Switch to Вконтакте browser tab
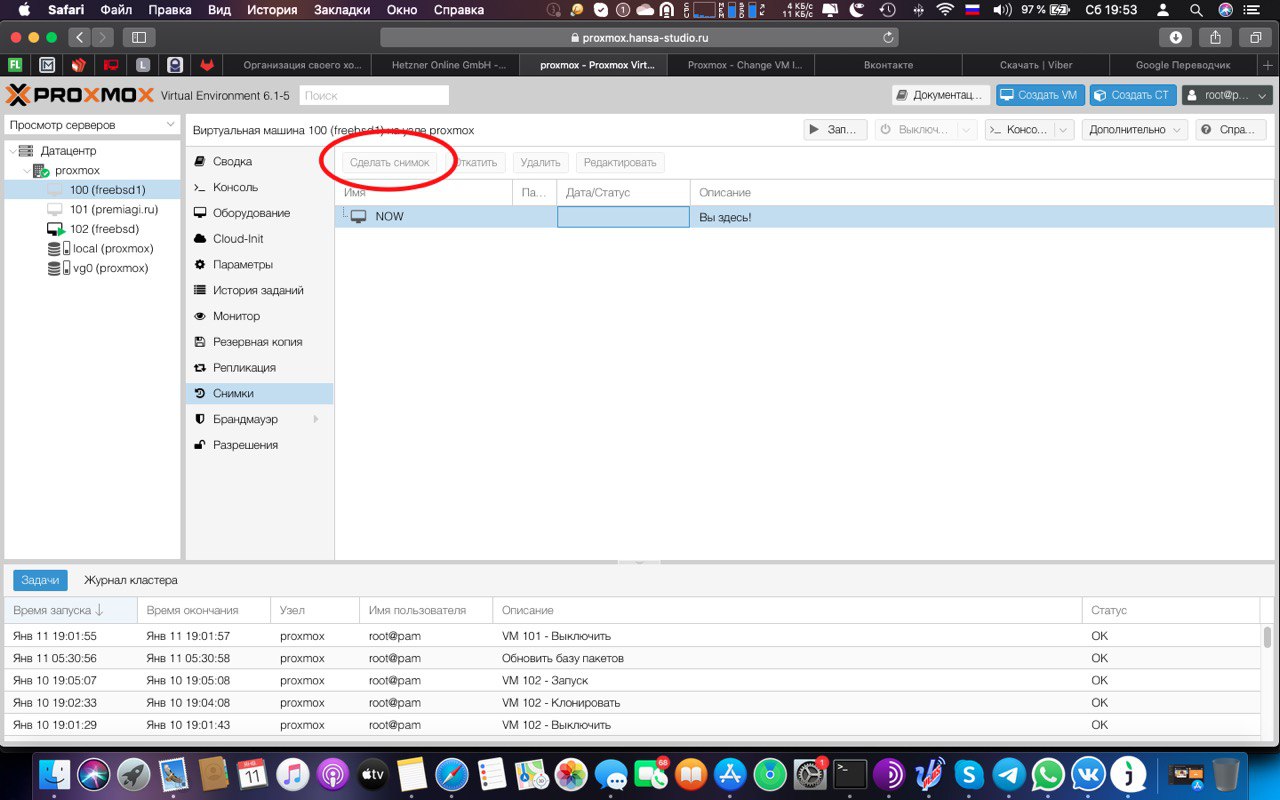Image resolution: width=1280 pixels, height=800 pixels. (x=888, y=65)
